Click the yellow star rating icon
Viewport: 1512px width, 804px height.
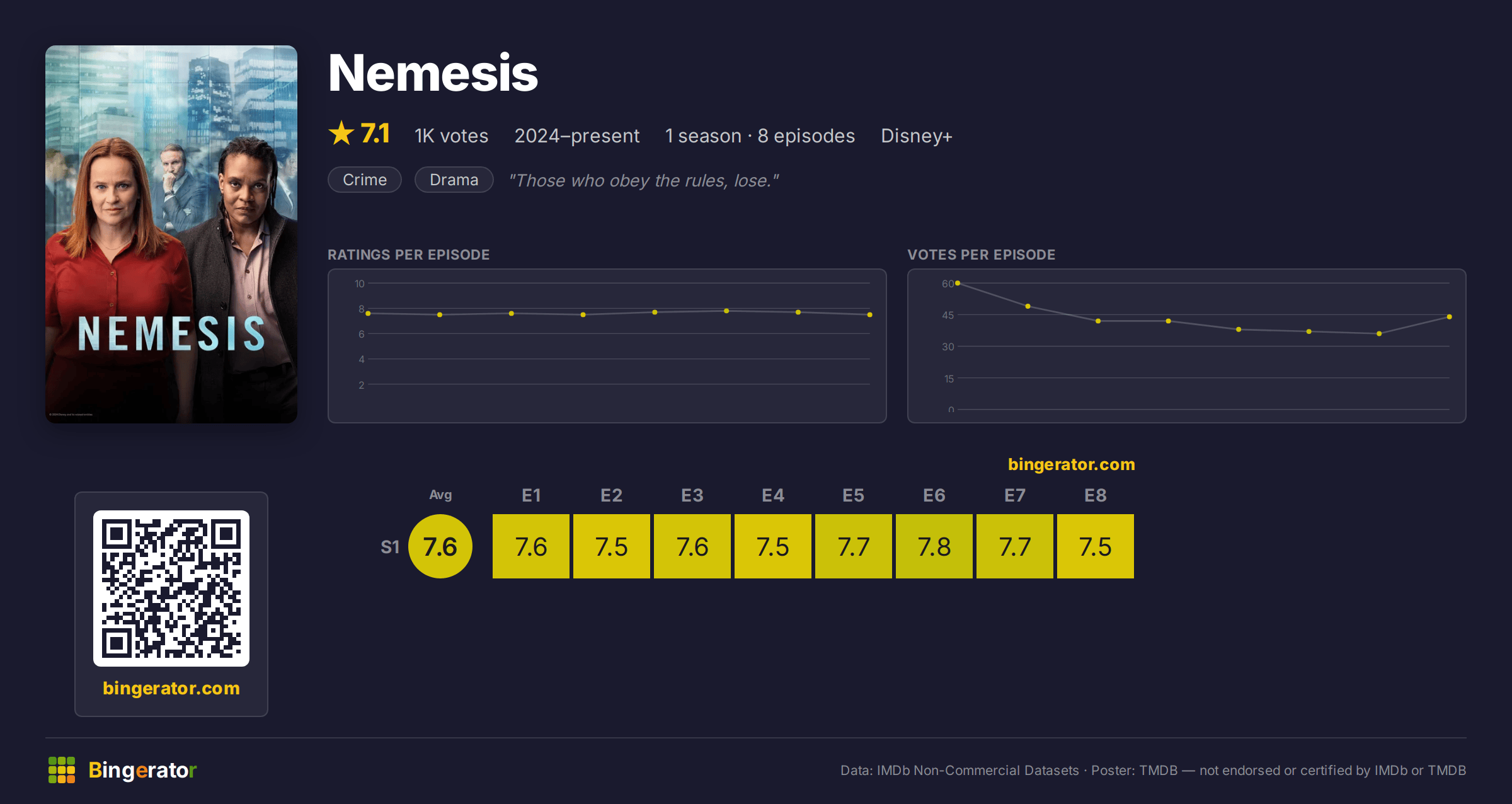tap(341, 134)
